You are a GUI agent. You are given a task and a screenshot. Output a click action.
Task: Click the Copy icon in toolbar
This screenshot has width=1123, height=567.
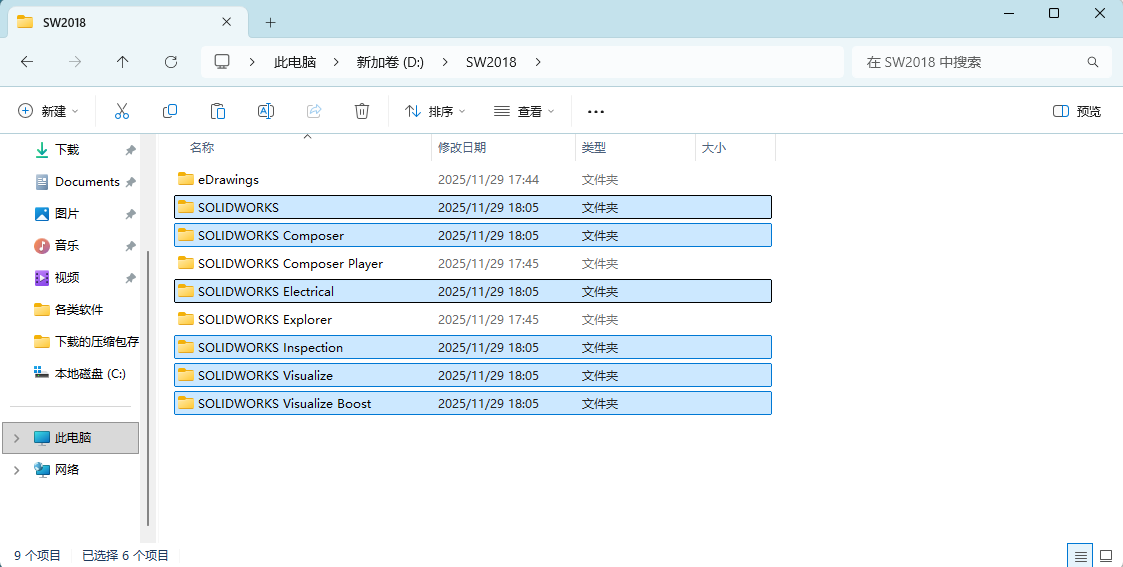pyautogui.click(x=170, y=111)
